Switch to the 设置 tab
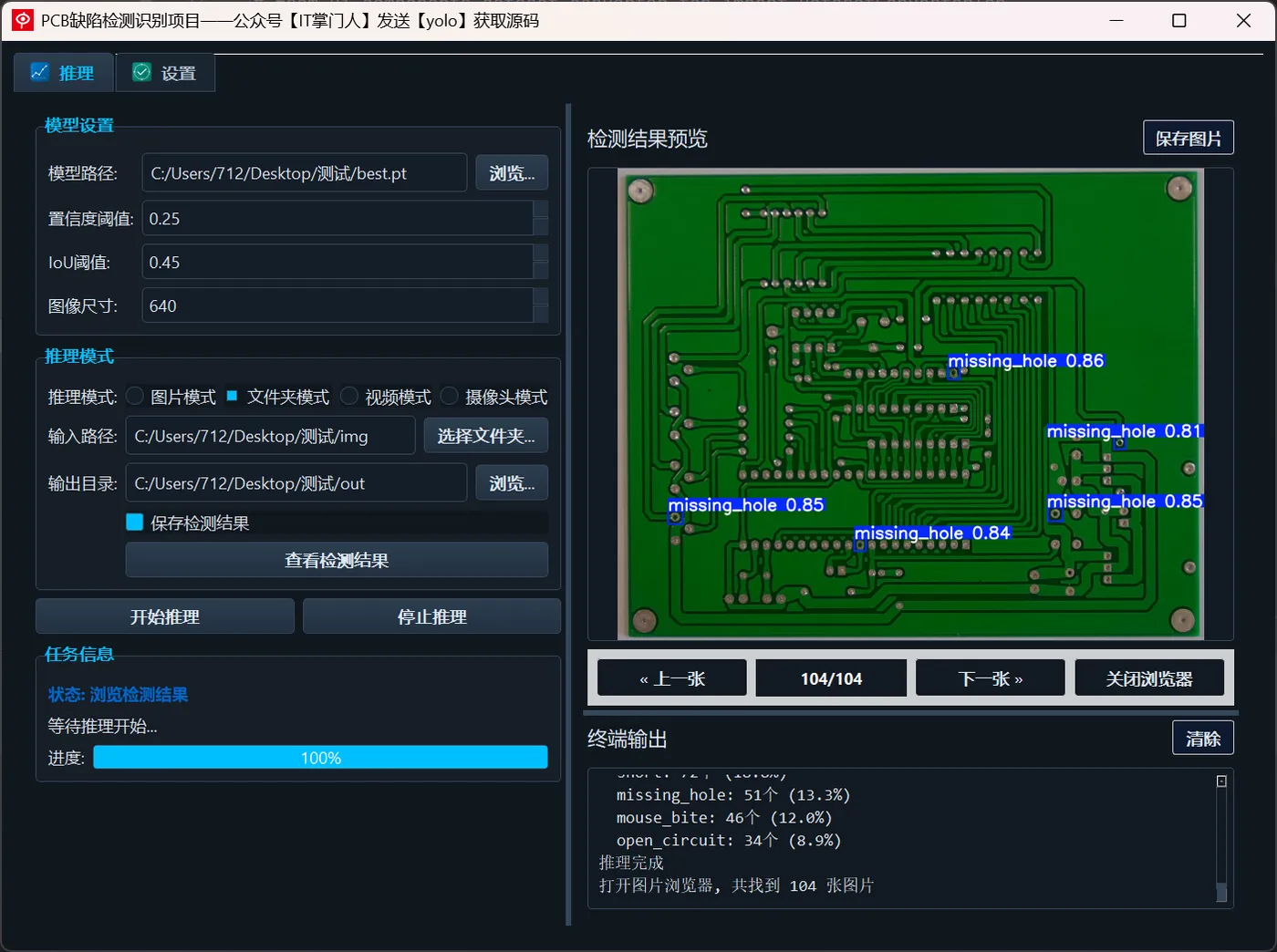The width and height of the screenshot is (1277, 952). 164,71
